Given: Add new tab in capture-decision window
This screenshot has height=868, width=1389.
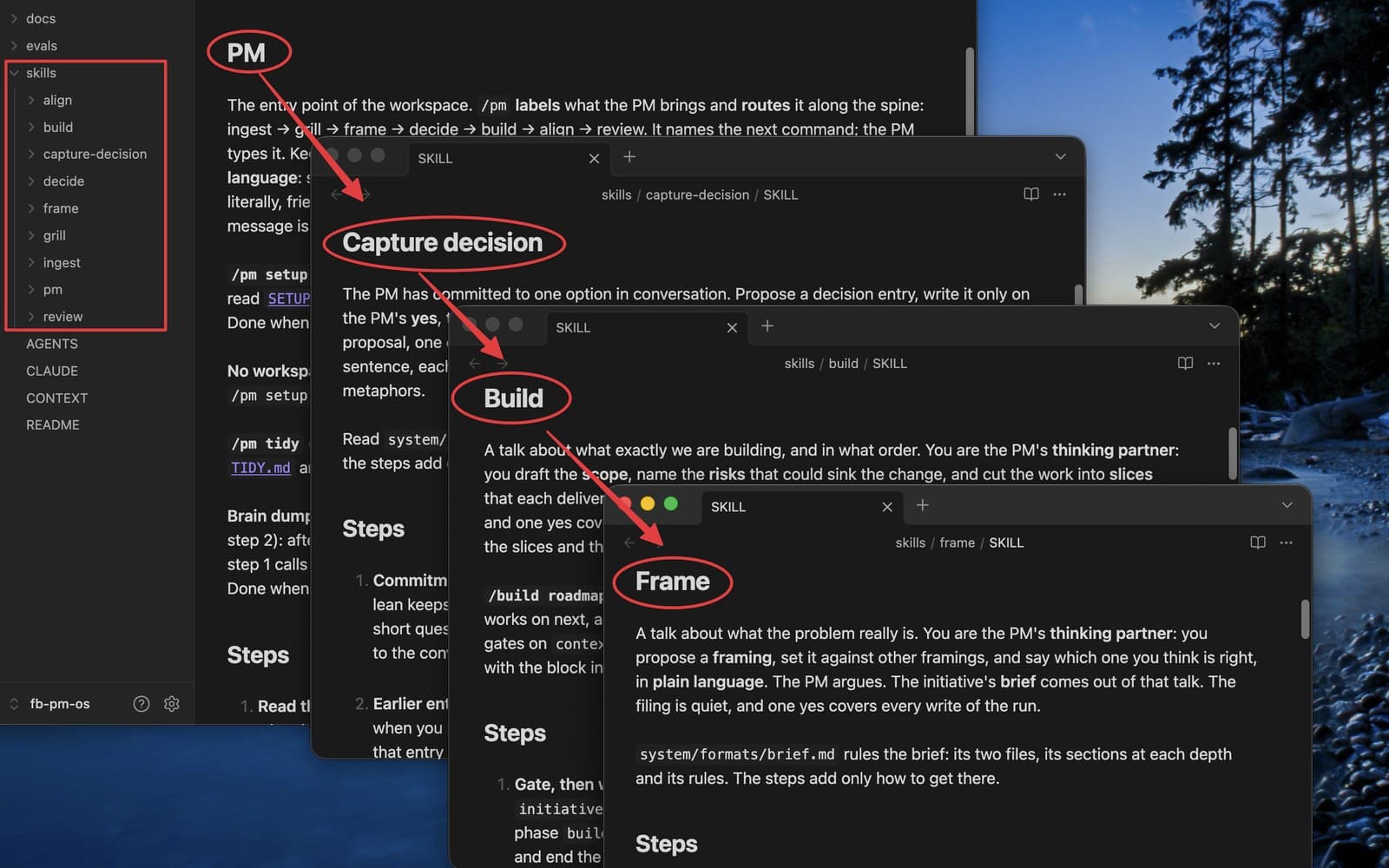Looking at the screenshot, I should pyautogui.click(x=629, y=157).
